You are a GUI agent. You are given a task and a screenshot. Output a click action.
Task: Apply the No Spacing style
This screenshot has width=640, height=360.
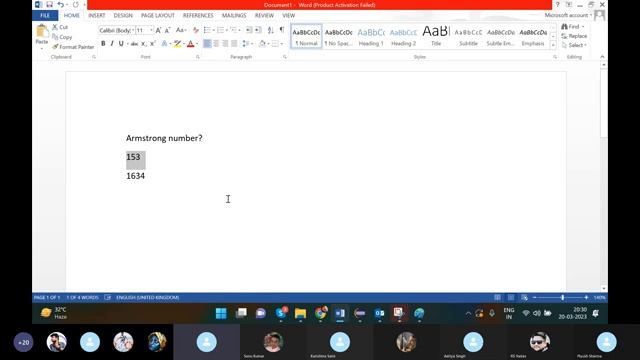[338, 36]
